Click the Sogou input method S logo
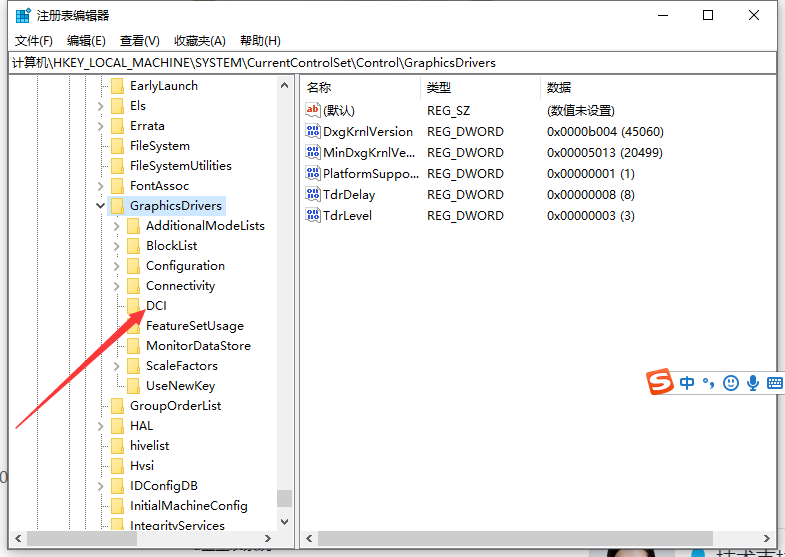 tap(659, 382)
